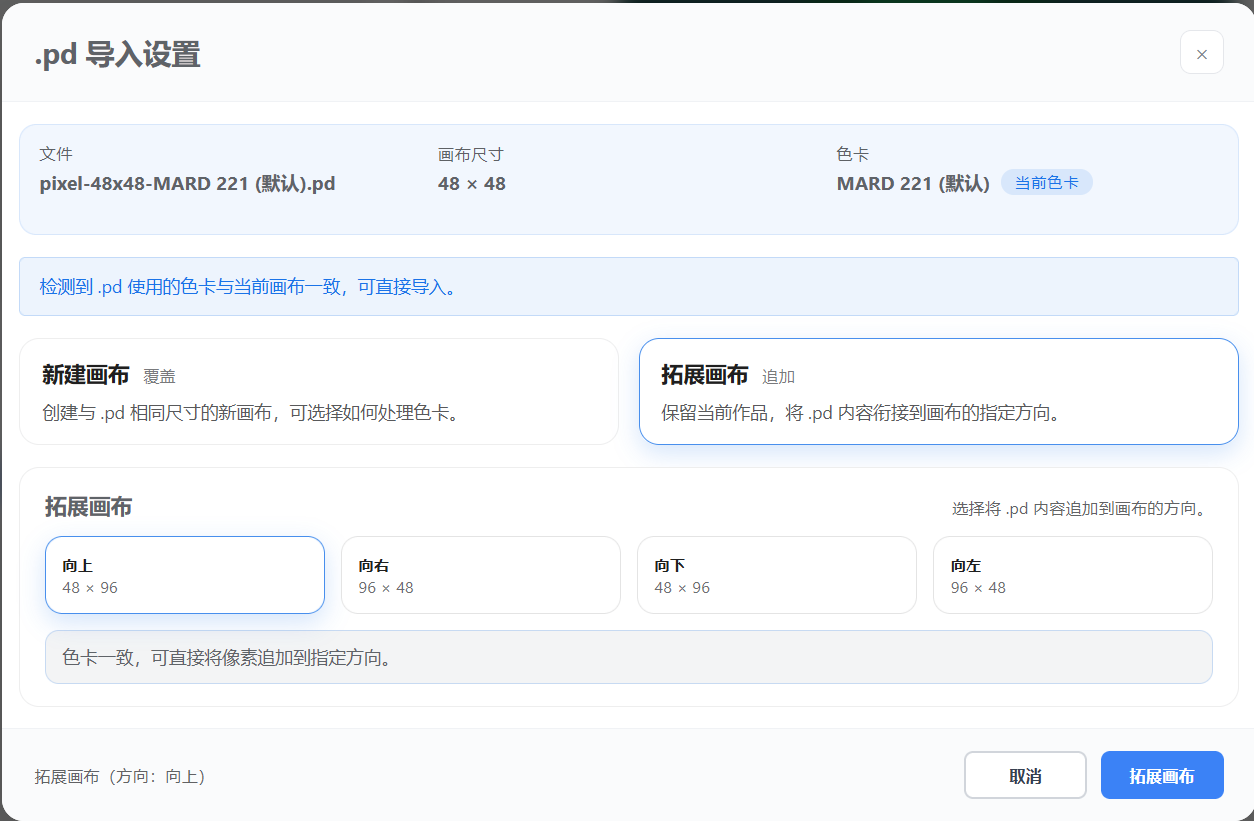Click the 当前色卡 badge
The width and height of the screenshot is (1254, 821).
[1046, 183]
